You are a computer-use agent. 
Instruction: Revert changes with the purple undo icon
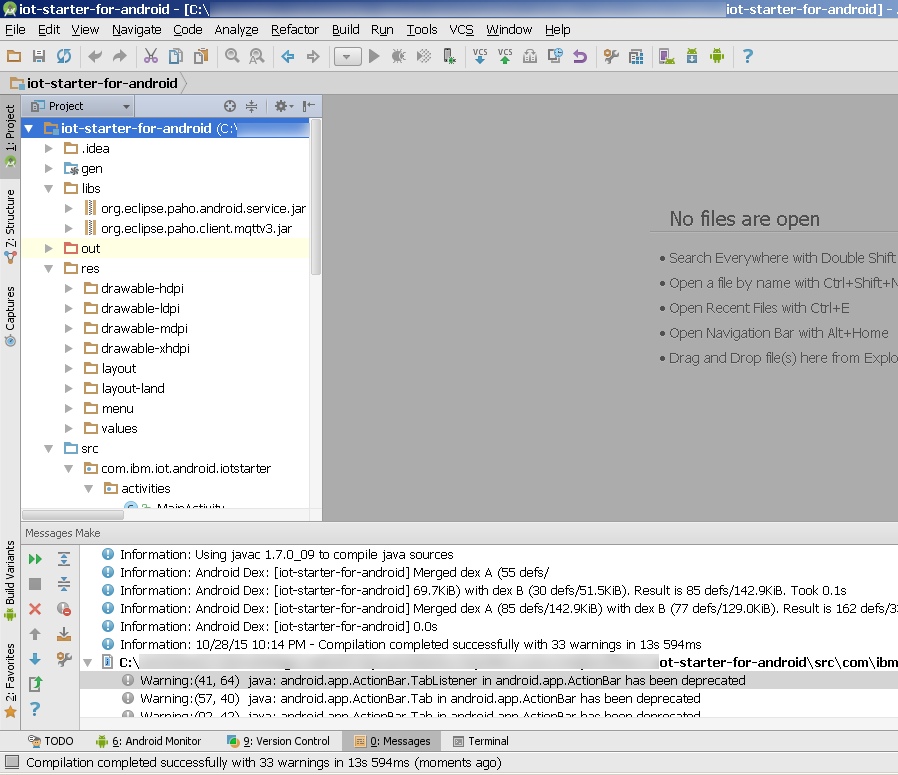[580, 56]
